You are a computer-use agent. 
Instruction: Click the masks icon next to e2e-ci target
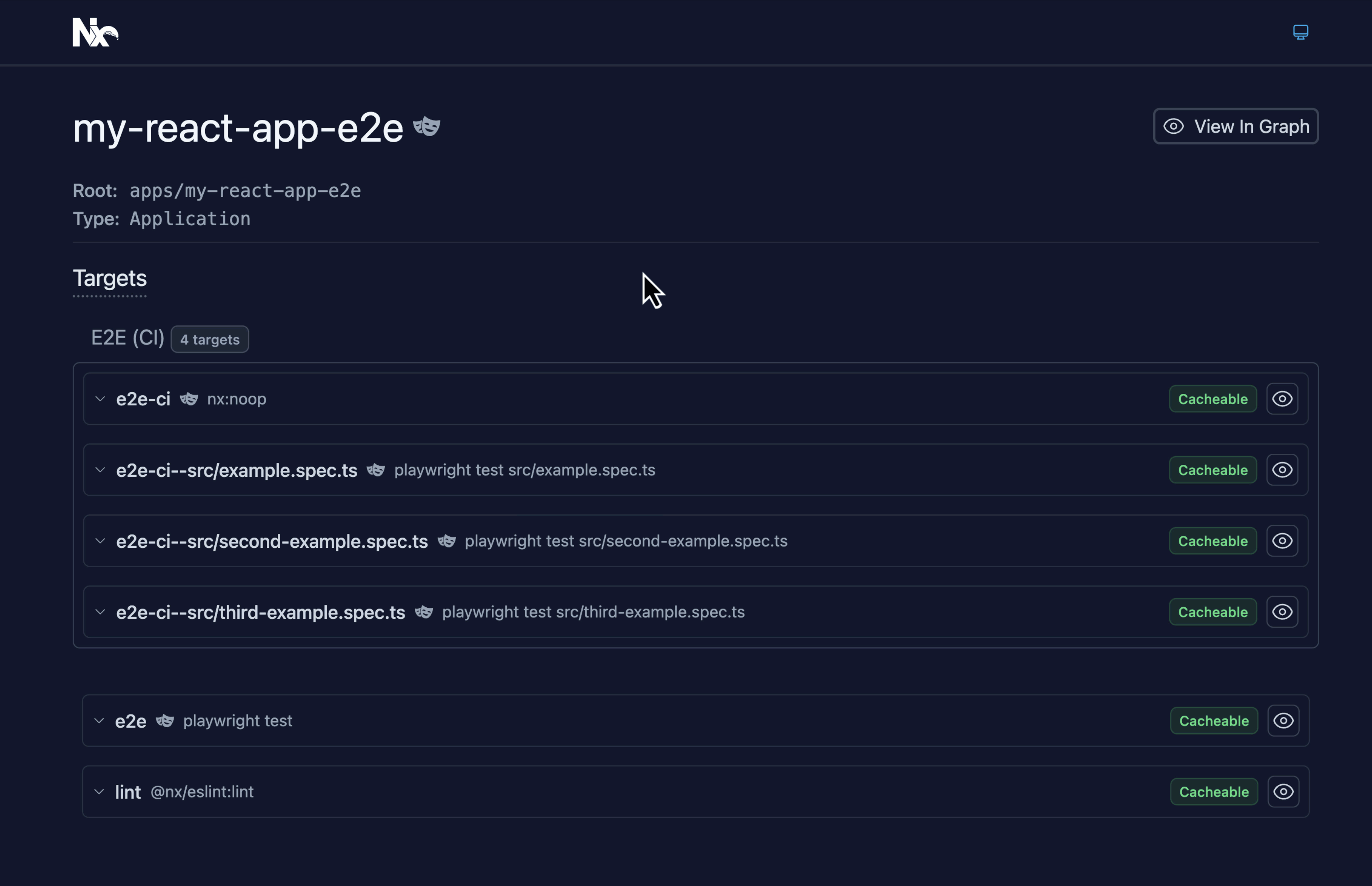point(189,398)
